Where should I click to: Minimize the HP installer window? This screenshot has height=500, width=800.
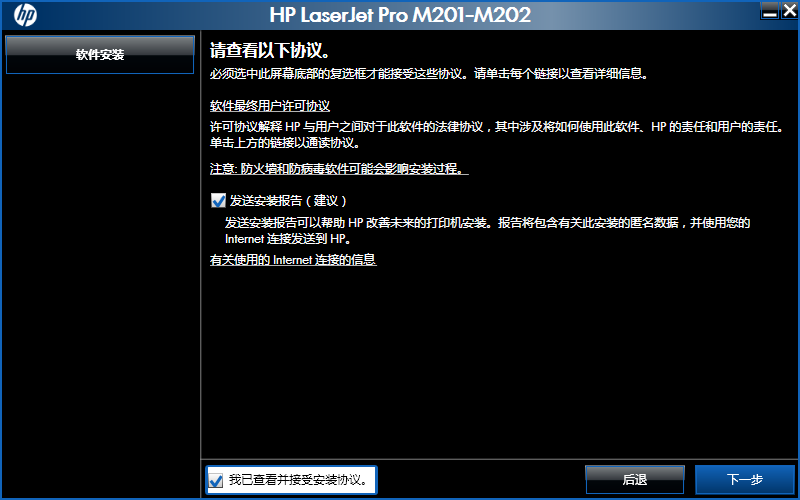[x=770, y=10]
